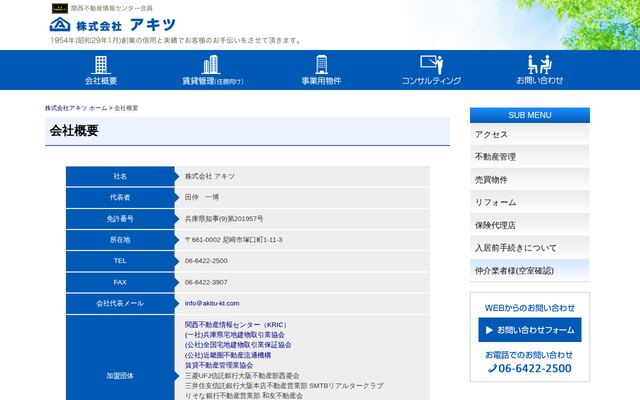Click お電話でのお問い合わせ heading
This screenshot has height=400, width=640.
pyautogui.click(x=529, y=355)
